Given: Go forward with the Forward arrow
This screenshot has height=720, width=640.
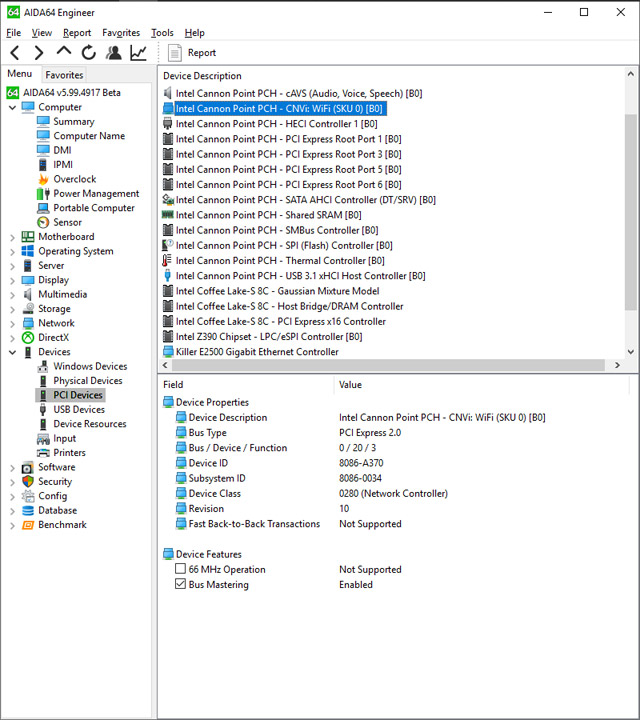Looking at the screenshot, I should (x=39, y=53).
